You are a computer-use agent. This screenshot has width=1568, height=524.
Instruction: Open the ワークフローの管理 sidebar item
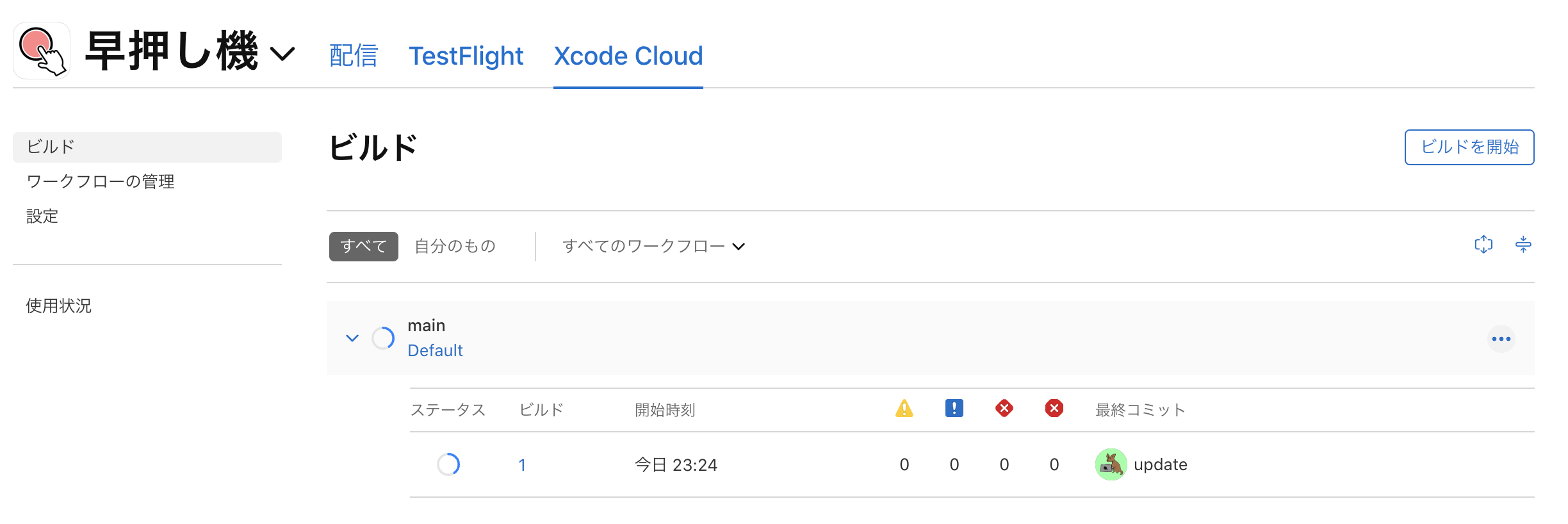[x=100, y=181]
